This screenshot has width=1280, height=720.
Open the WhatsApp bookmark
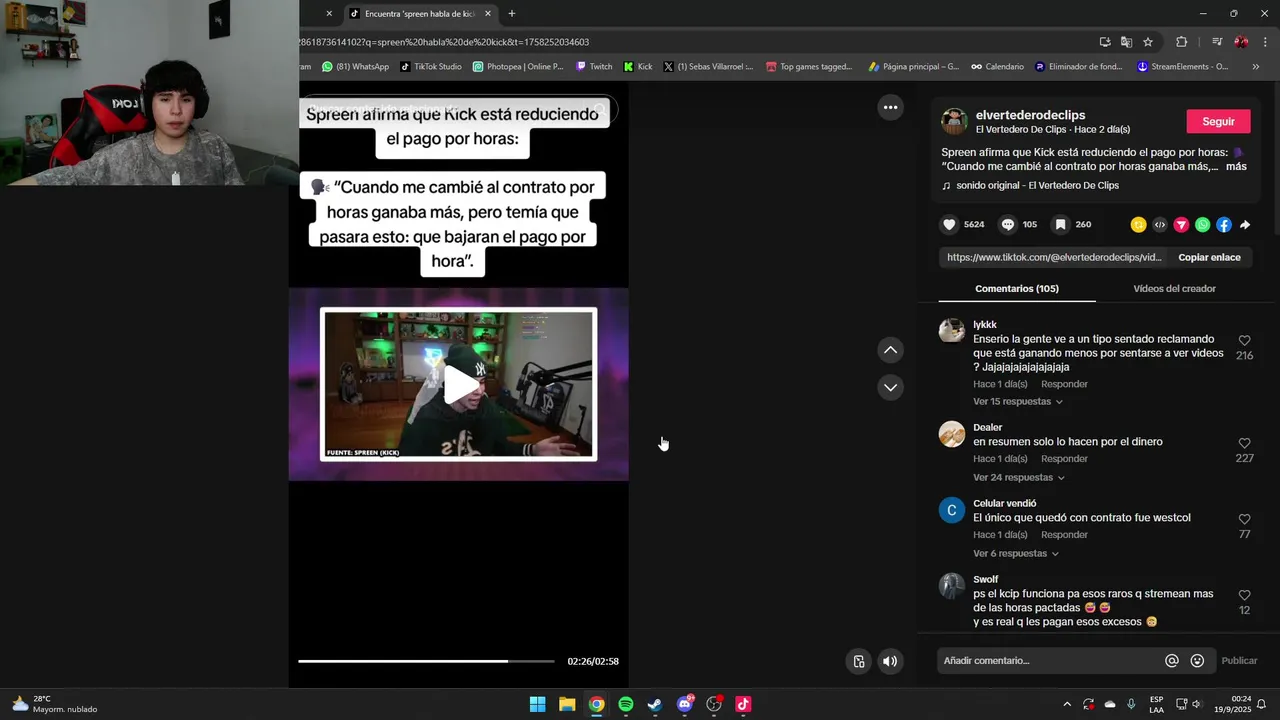[x=356, y=67]
